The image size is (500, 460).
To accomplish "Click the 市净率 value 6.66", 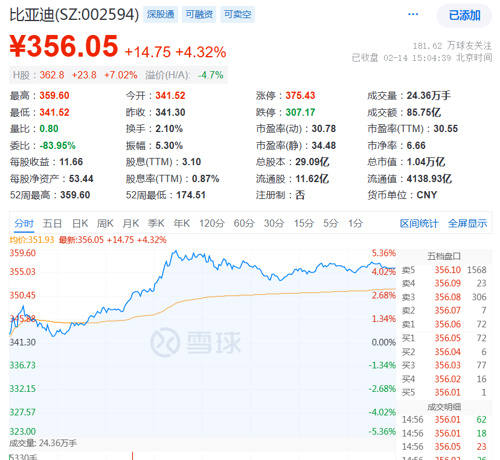I will pos(416,146).
